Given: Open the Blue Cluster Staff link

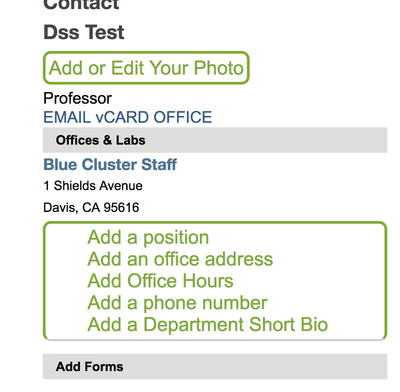Looking at the screenshot, I should coord(110,164).
